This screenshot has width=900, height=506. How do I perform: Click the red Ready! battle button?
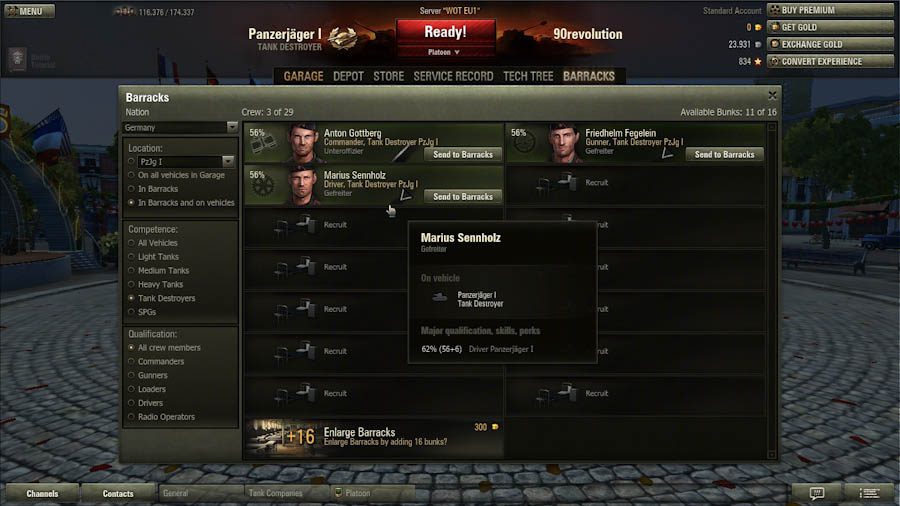[x=445, y=32]
